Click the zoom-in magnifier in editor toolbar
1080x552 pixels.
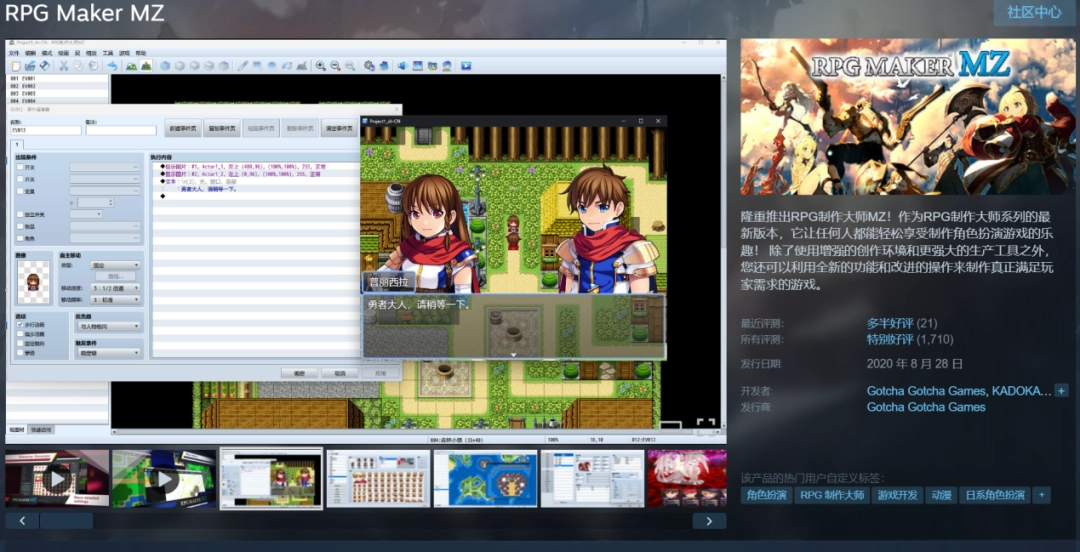(x=321, y=66)
